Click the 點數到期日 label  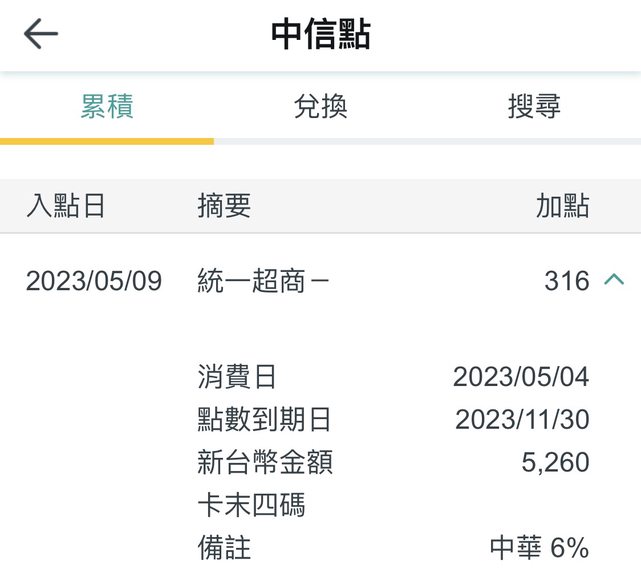pos(264,420)
